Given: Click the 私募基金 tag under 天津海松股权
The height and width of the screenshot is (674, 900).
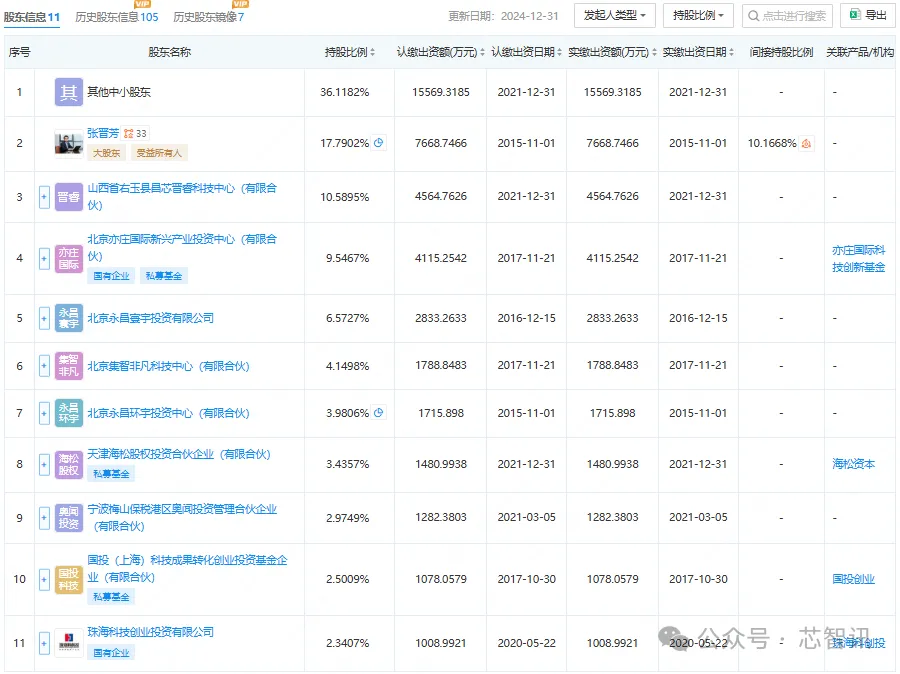Looking at the screenshot, I should [x=111, y=474].
